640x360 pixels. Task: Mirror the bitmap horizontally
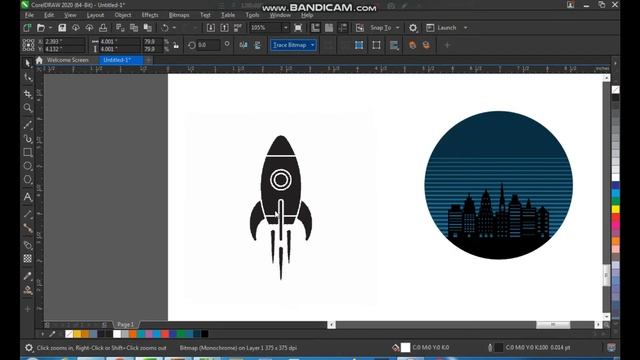(243, 45)
